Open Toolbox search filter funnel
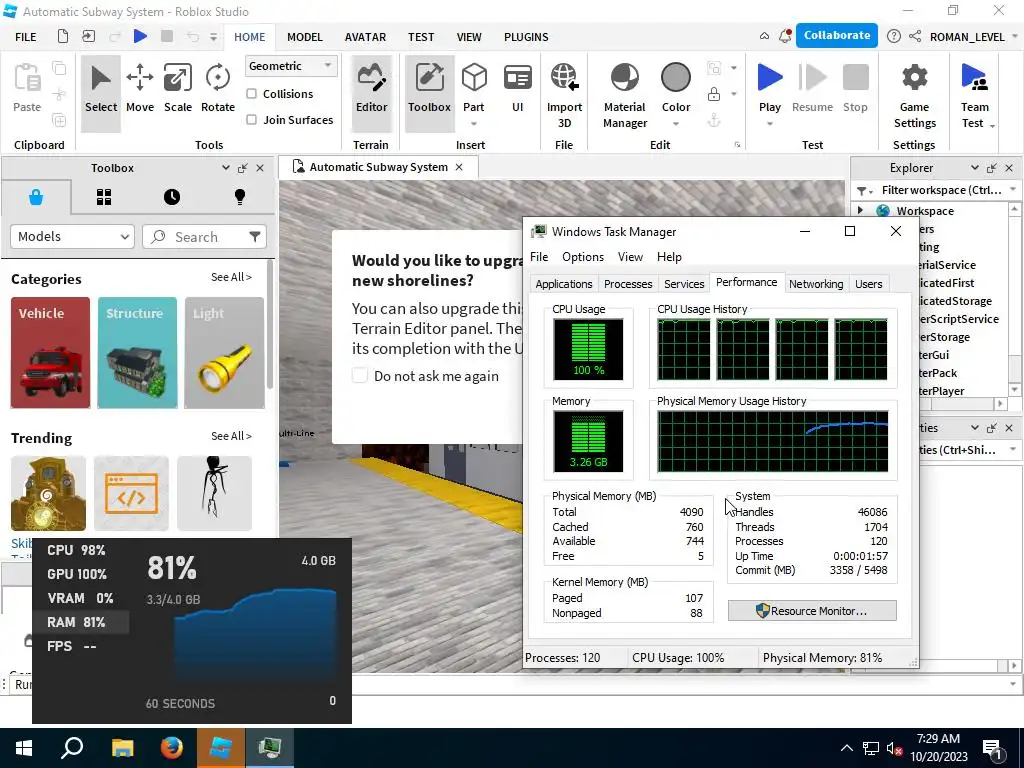This screenshot has height=768, width=1024. (x=255, y=236)
